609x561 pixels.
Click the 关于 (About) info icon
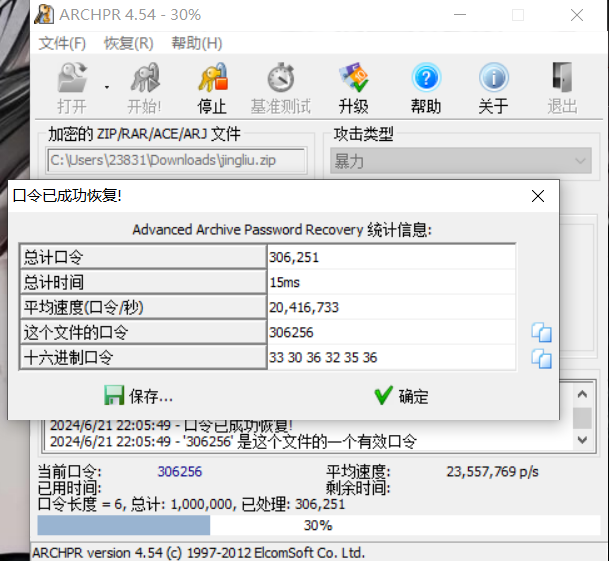click(x=494, y=78)
